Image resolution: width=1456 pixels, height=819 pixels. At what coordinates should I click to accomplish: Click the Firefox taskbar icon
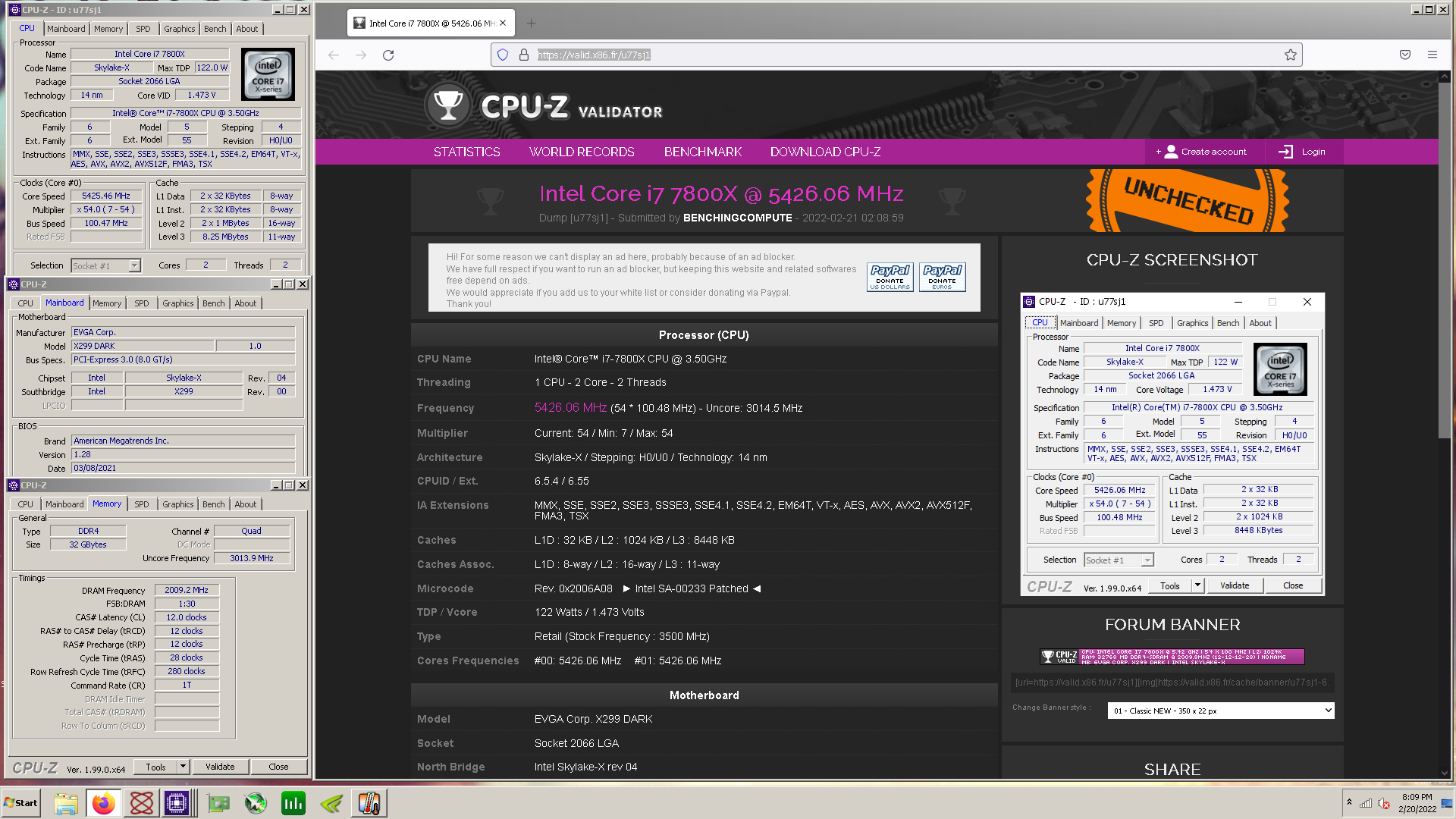(x=104, y=803)
